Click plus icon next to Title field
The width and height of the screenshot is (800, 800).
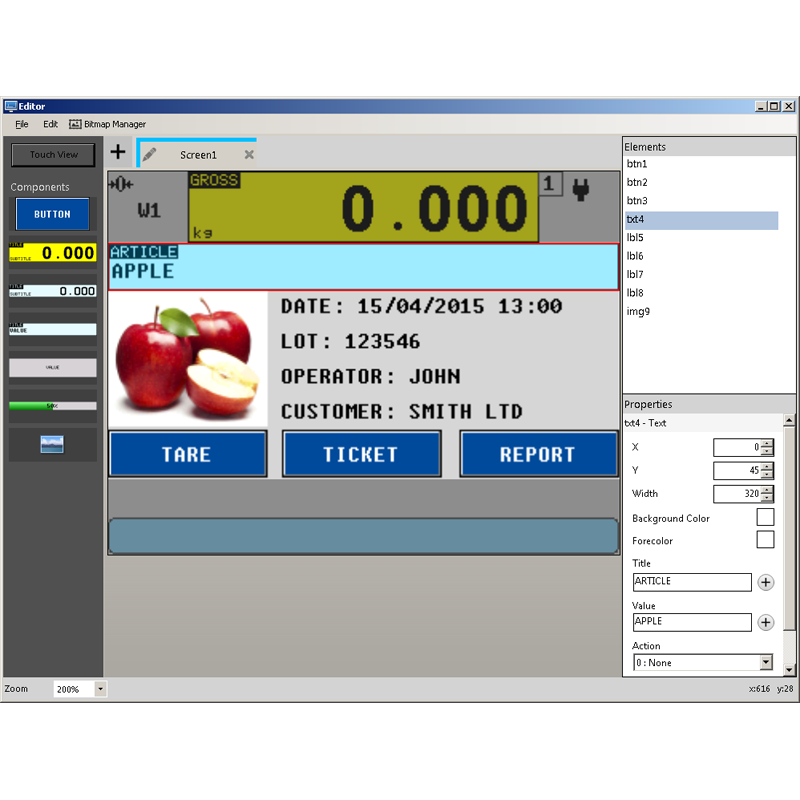pos(765,582)
